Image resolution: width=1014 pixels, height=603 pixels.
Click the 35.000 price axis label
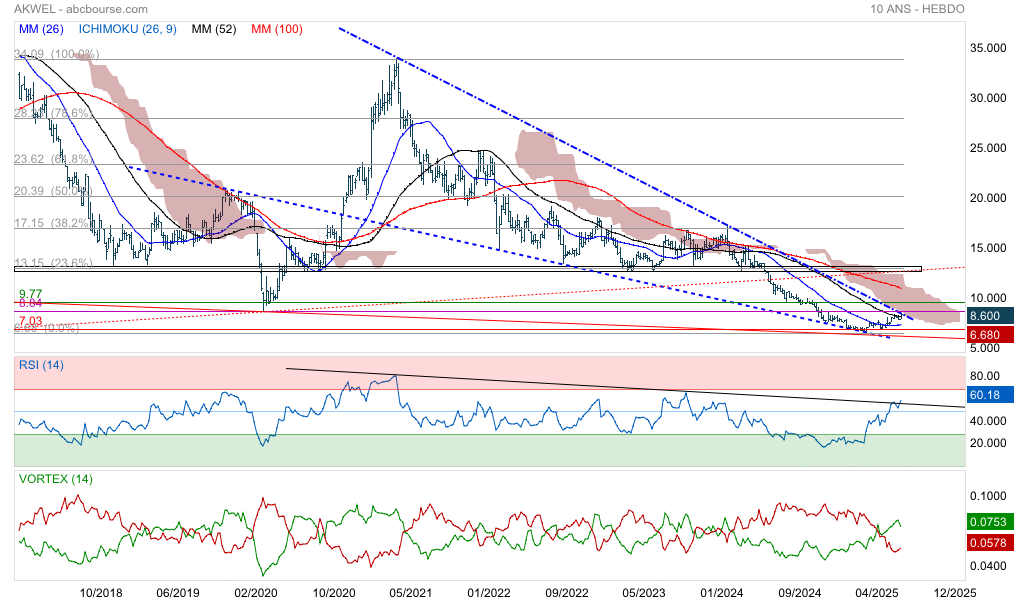[x=988, y=48]
